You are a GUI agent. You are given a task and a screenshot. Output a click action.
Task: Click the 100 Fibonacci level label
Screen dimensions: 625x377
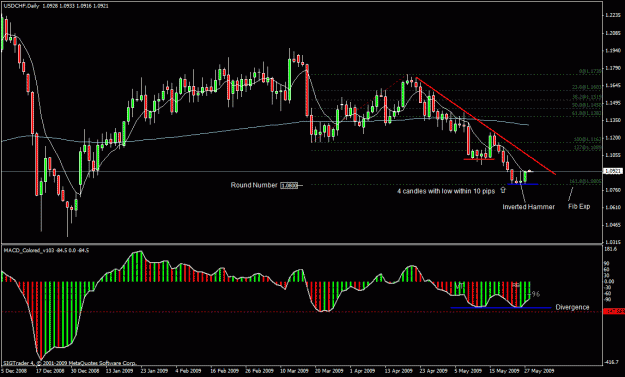pos(588,139)
